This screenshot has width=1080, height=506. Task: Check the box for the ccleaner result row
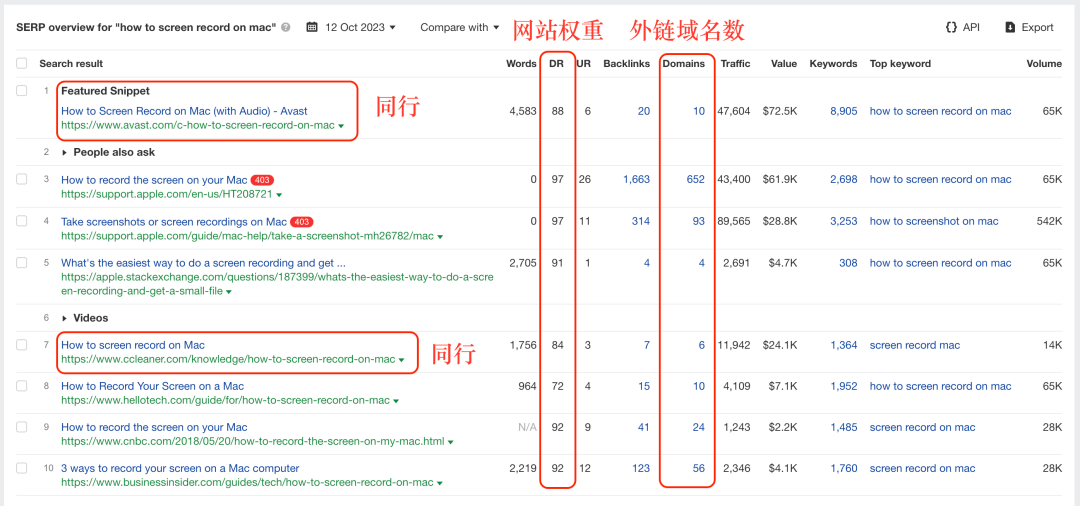[22, 345]
